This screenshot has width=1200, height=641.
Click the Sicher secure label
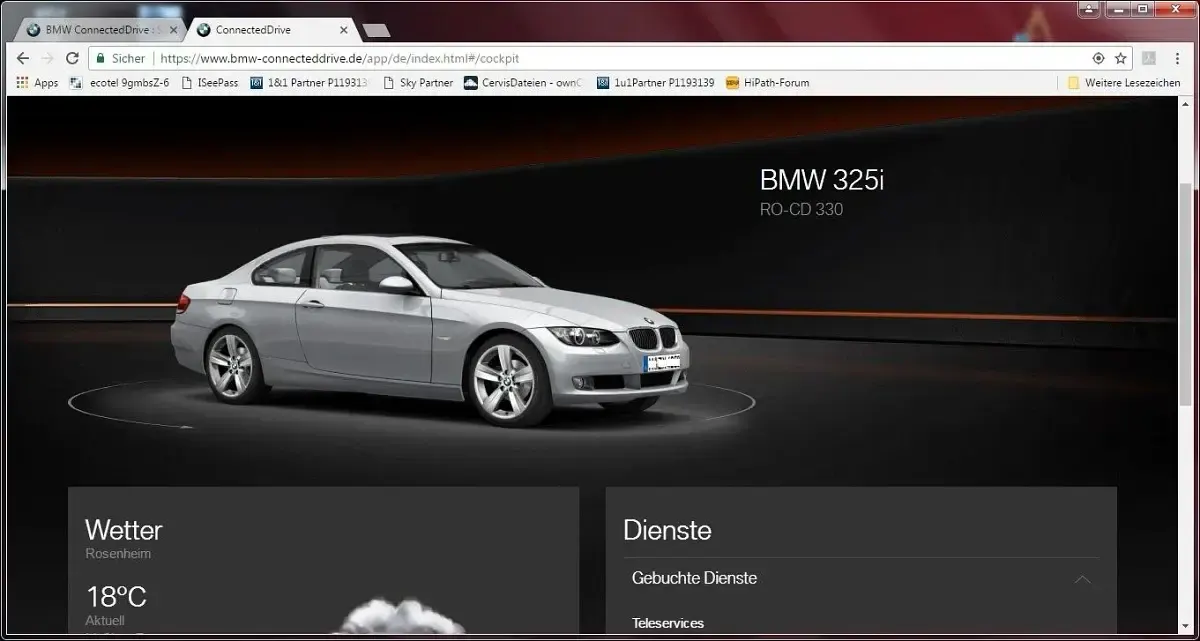click(x=128, y=58)
